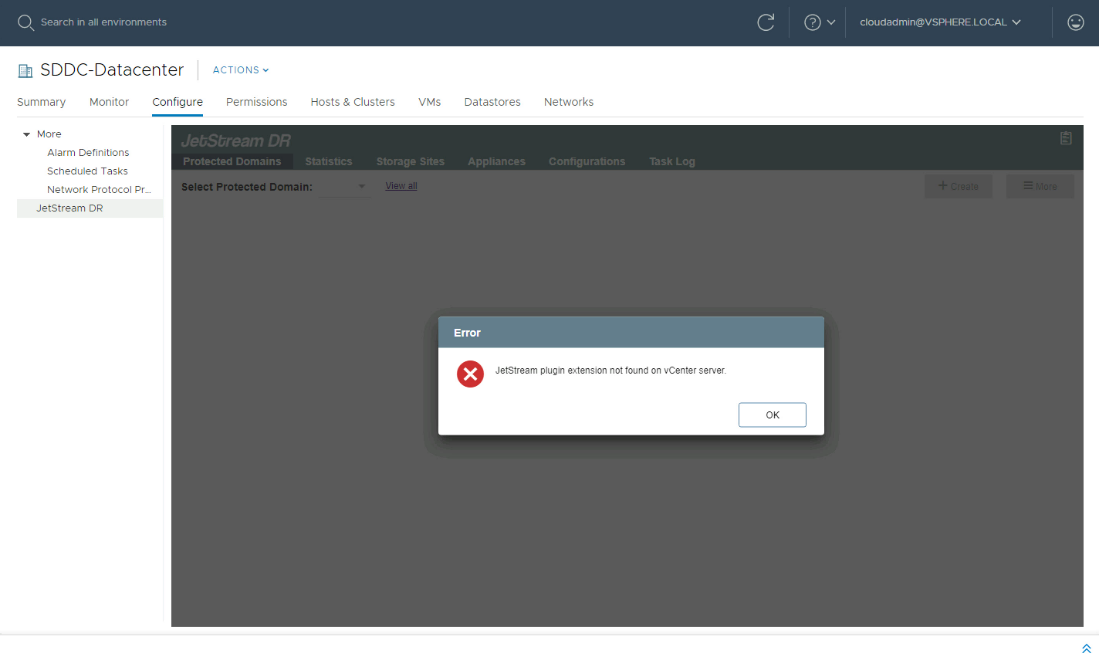The image size is (1099, 660).
Task: Expand the bottom panel double-chevron icon
Action: coord(1086,648)
